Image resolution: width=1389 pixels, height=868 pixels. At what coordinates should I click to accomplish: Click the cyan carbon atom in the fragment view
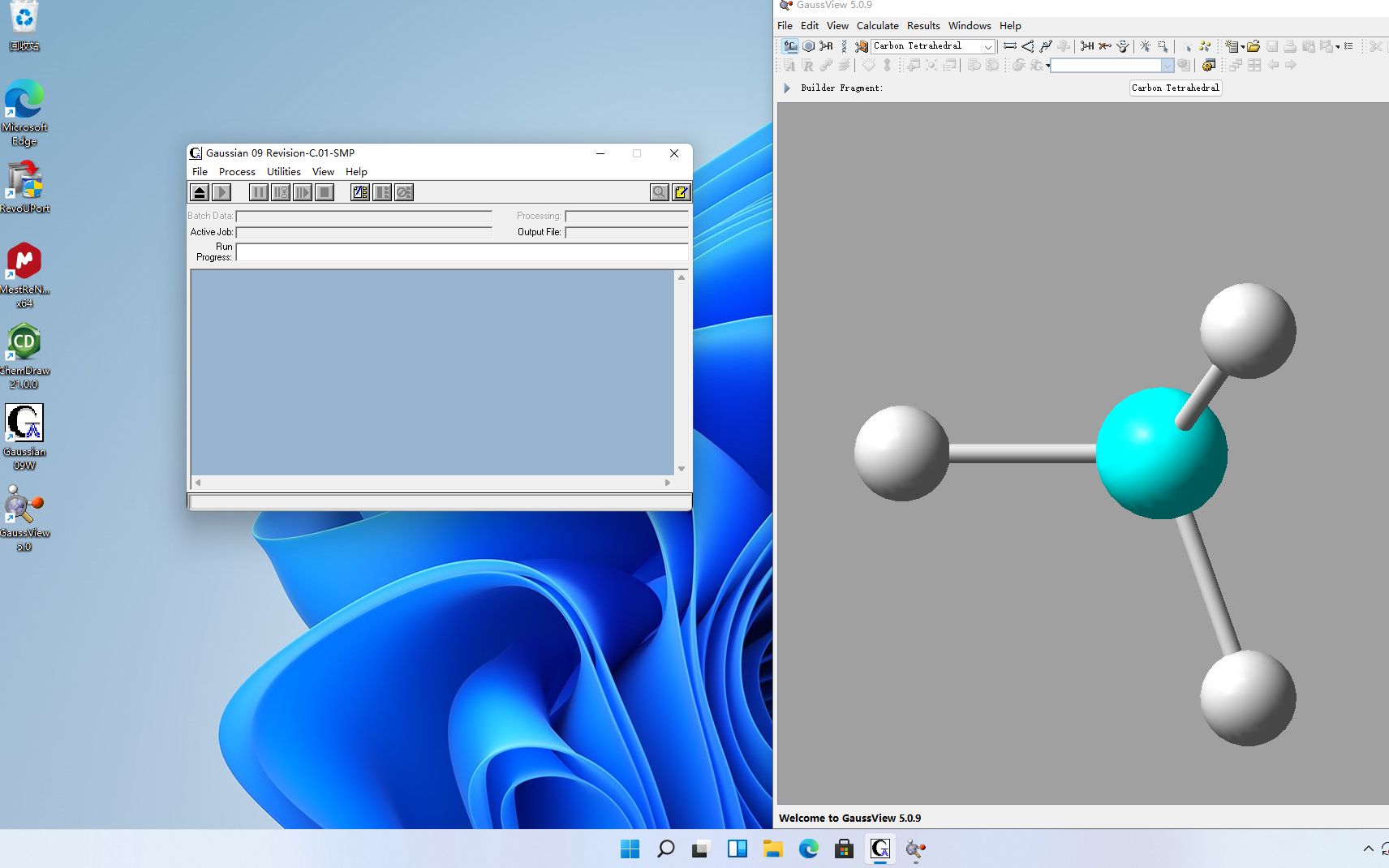click(1161, 453)
